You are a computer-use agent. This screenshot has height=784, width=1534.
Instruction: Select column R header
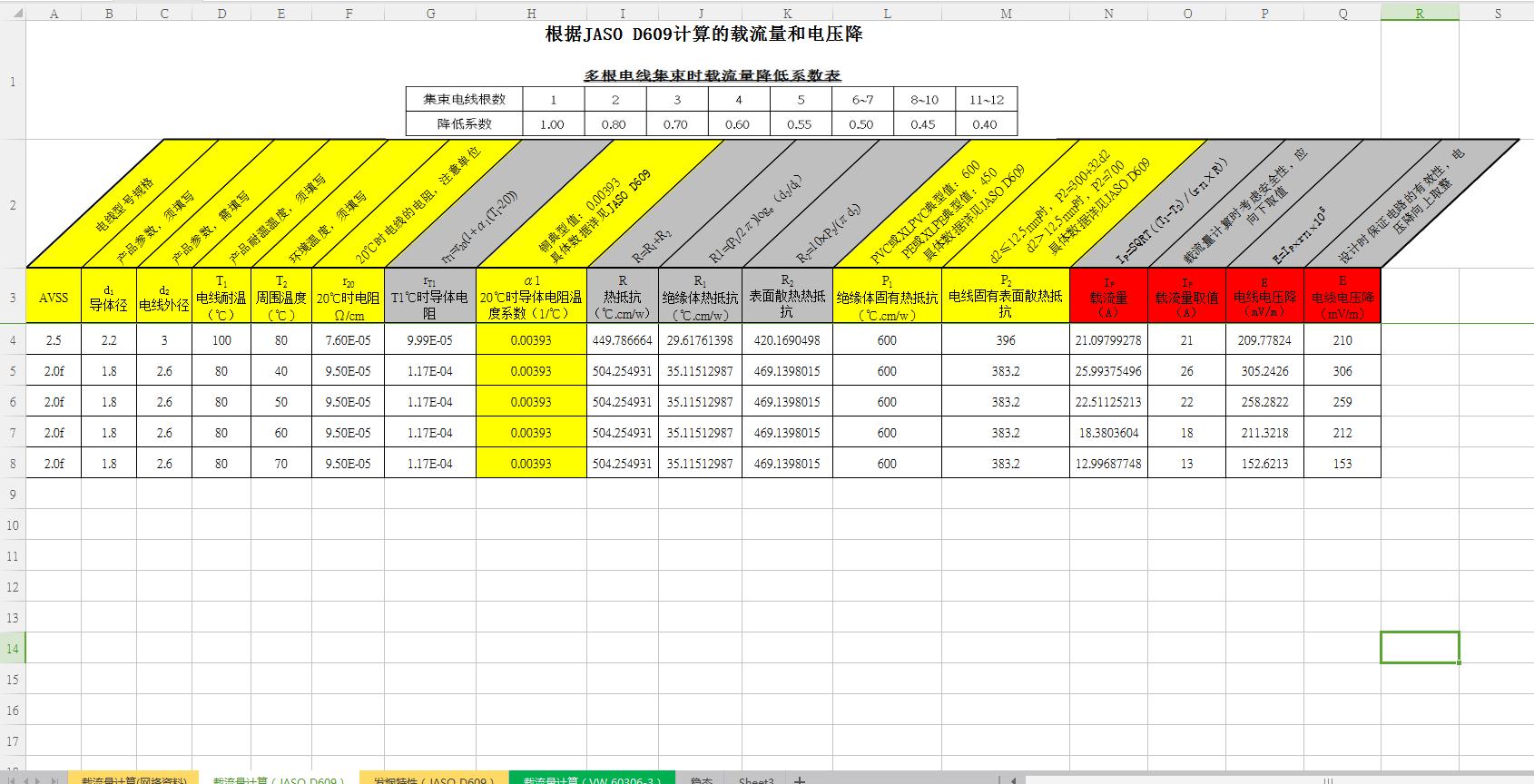pyautogui.click(x=1420, y=14)
